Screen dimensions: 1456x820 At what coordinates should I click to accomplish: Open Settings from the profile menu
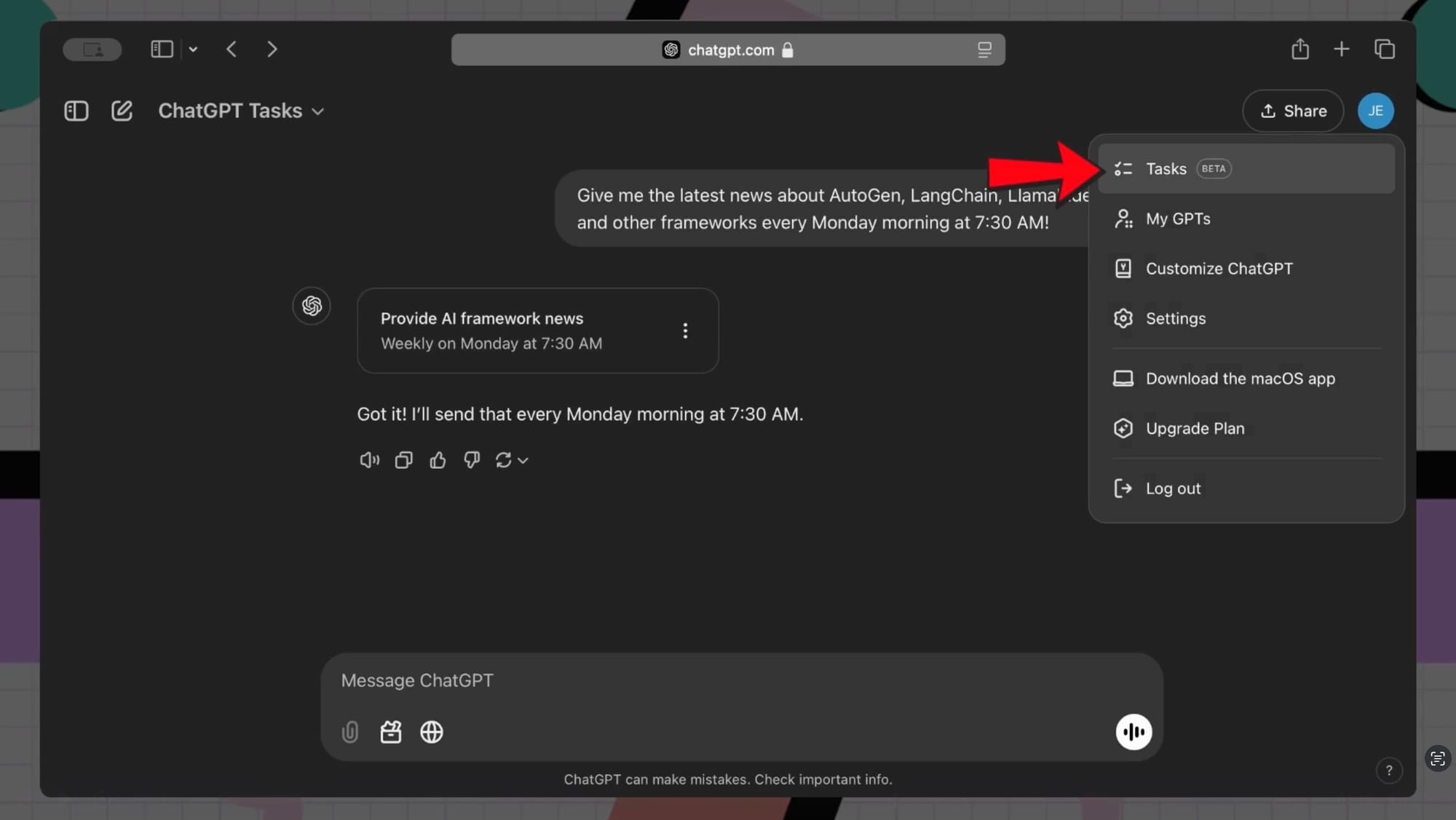click(1246, 318)
